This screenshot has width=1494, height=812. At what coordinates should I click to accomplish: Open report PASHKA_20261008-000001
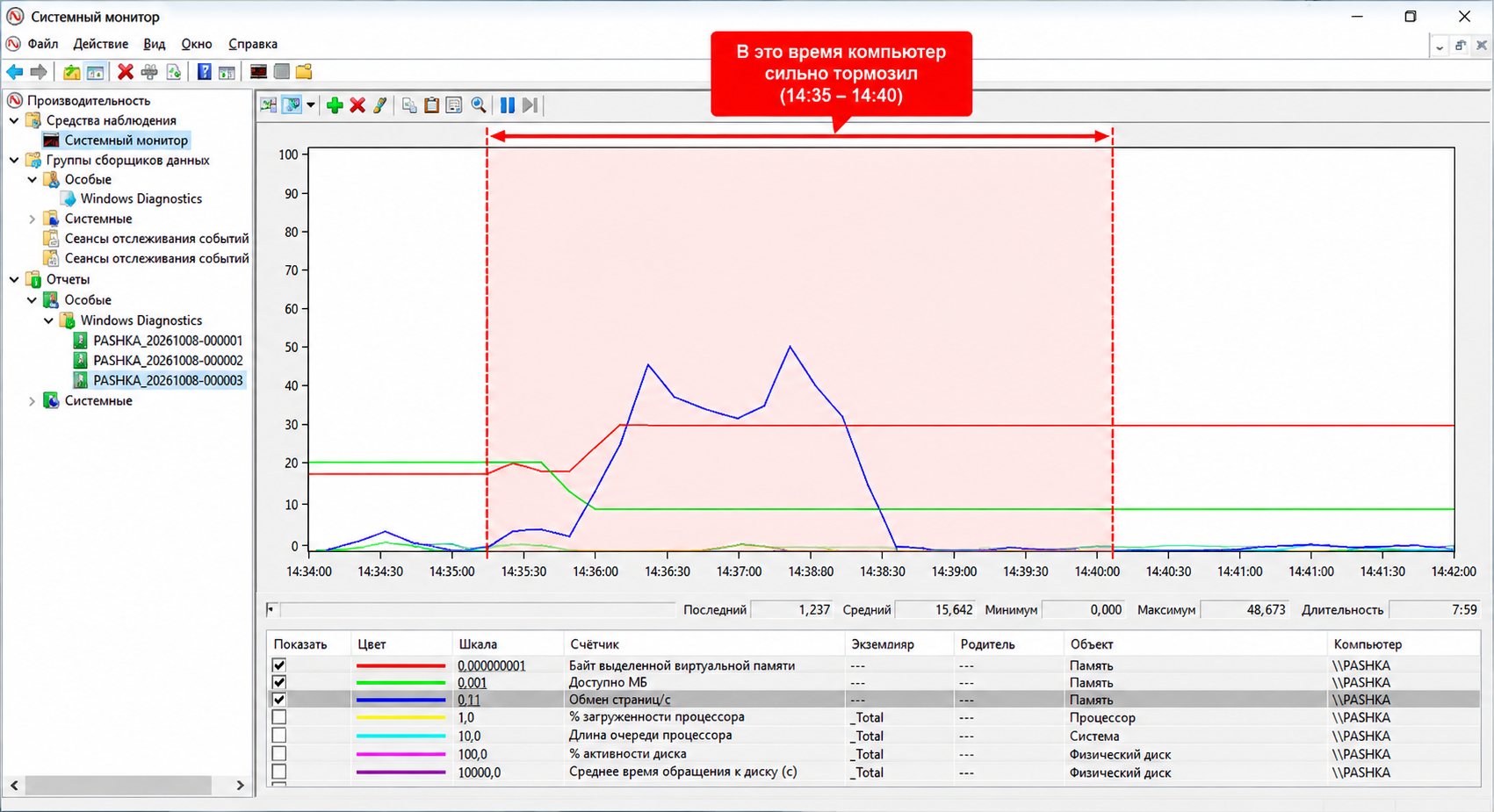coord(168,341)
